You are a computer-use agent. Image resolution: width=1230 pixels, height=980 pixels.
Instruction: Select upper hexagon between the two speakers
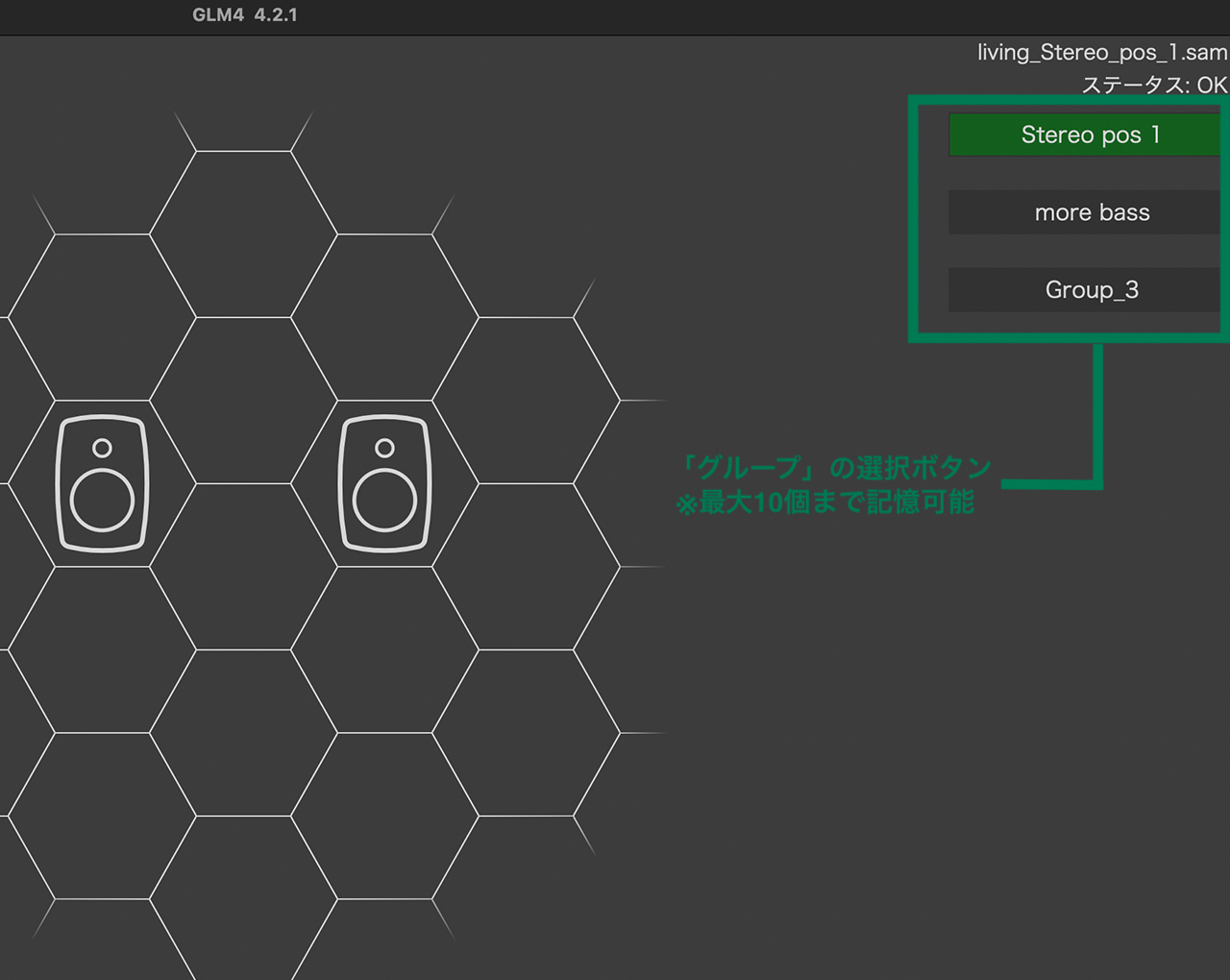243,401
